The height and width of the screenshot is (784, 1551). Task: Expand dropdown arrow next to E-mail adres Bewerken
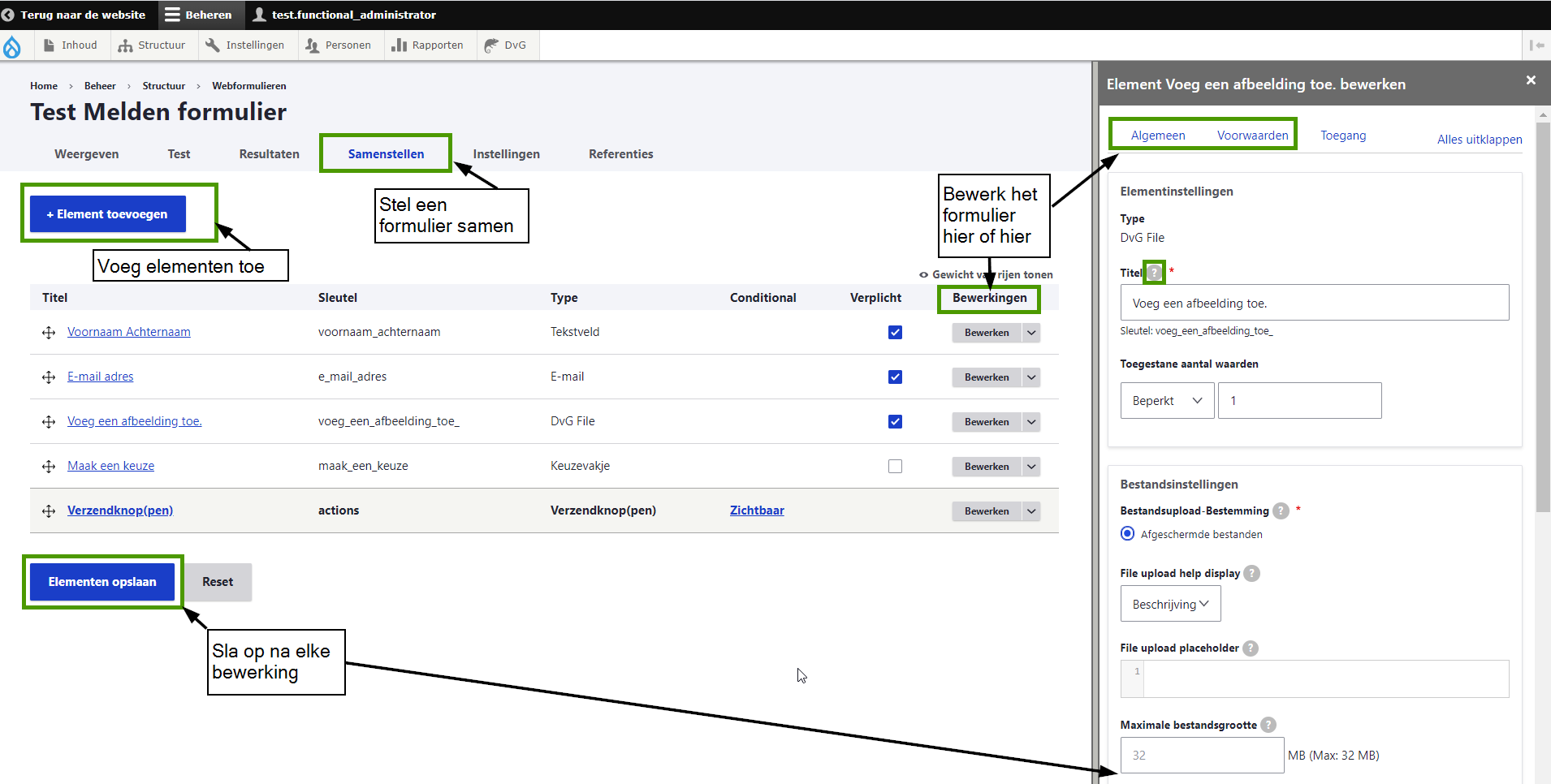(x=1031, y=377)
